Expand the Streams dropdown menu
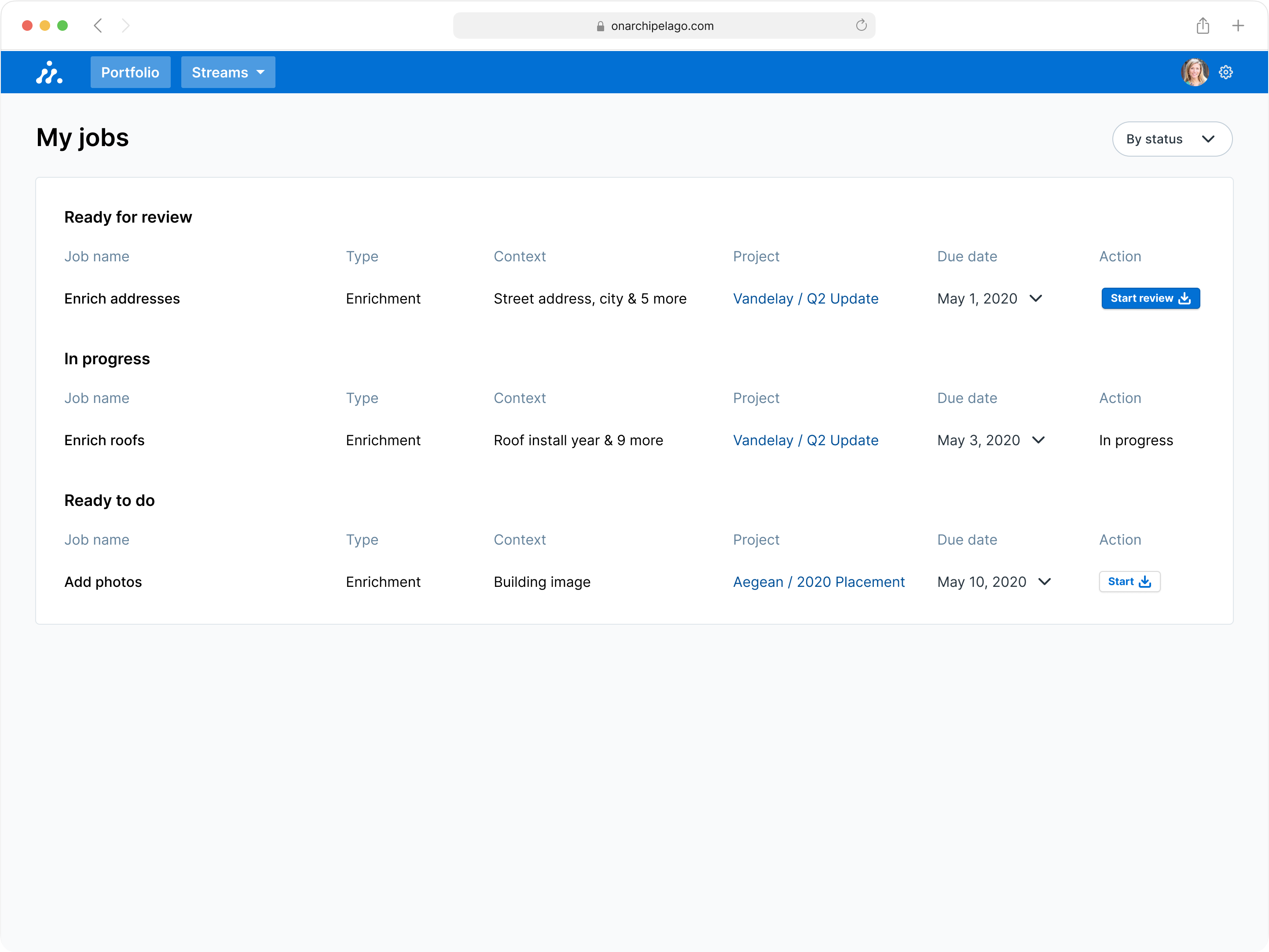Image resolution: width=1269 pixels, height=952 pixels. click(228, 72)
